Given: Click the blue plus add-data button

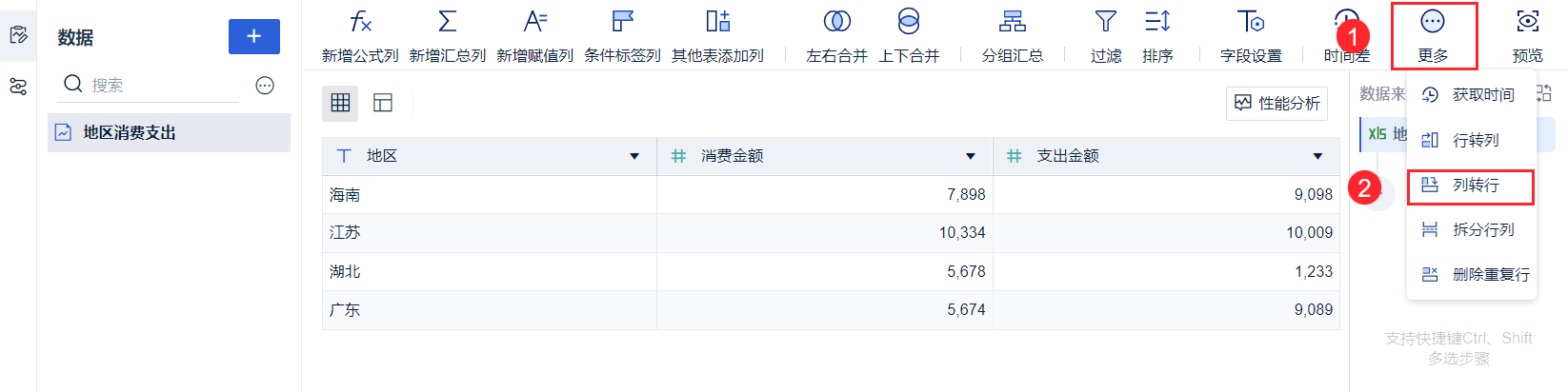Looking at the screenshot, I should pyautogui.click(x=253, y=36).
